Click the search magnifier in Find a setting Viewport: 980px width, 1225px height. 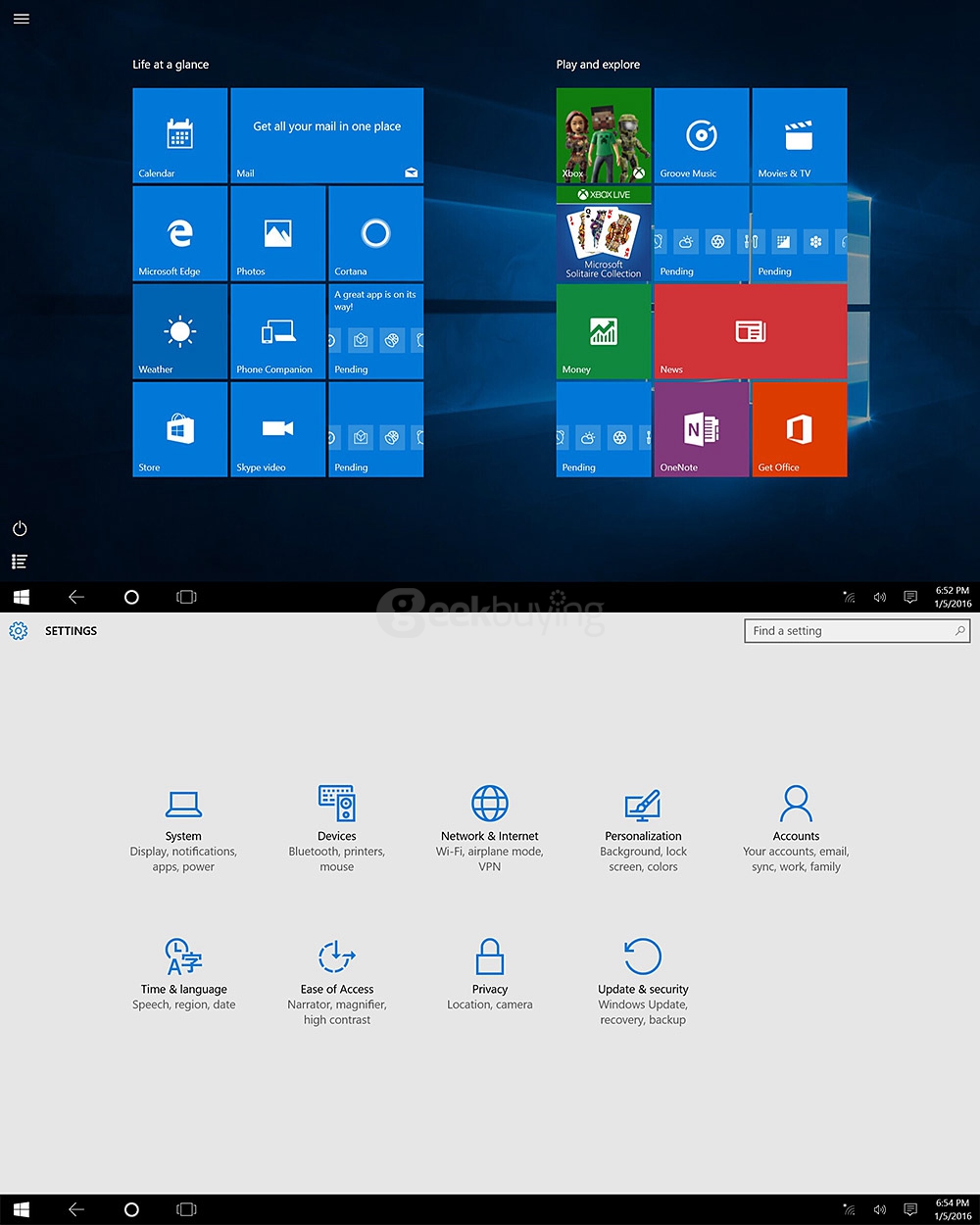tap(960, 631)
